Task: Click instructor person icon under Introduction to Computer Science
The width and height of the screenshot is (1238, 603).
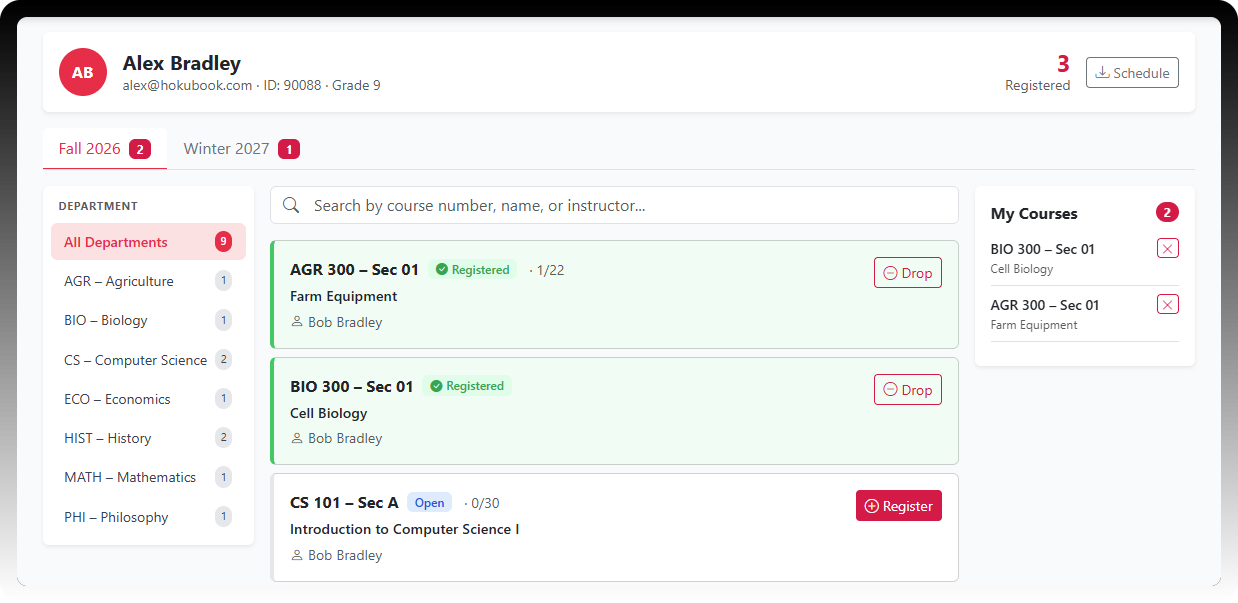Action: pyautogui.click(x=297, y=555)
